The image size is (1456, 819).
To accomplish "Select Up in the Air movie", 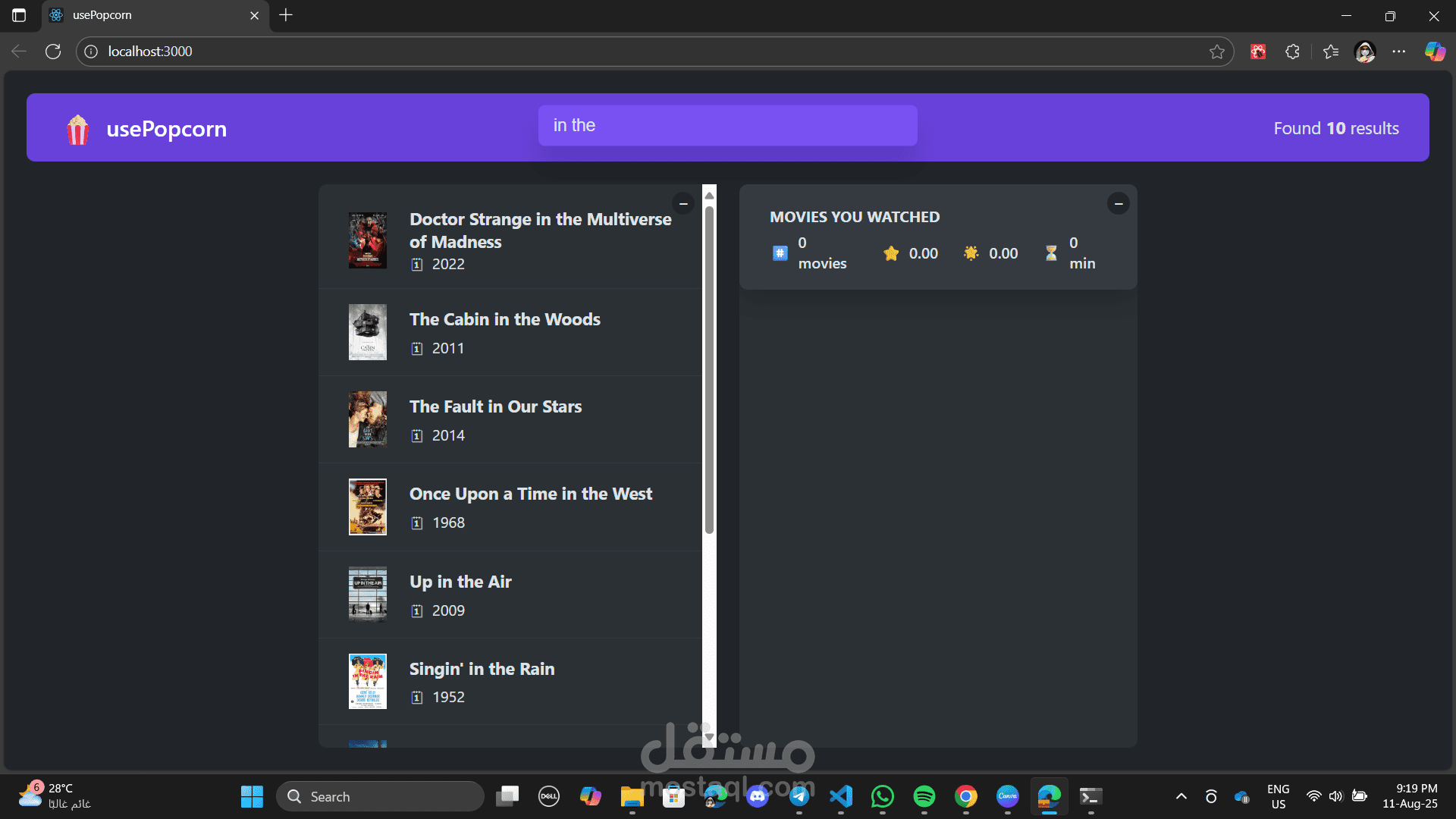I will [510, 595].
